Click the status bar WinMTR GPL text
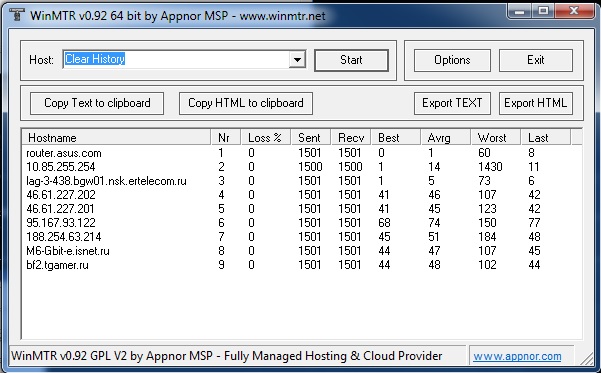This screenshot has height=373, width=601. (227, 356)
